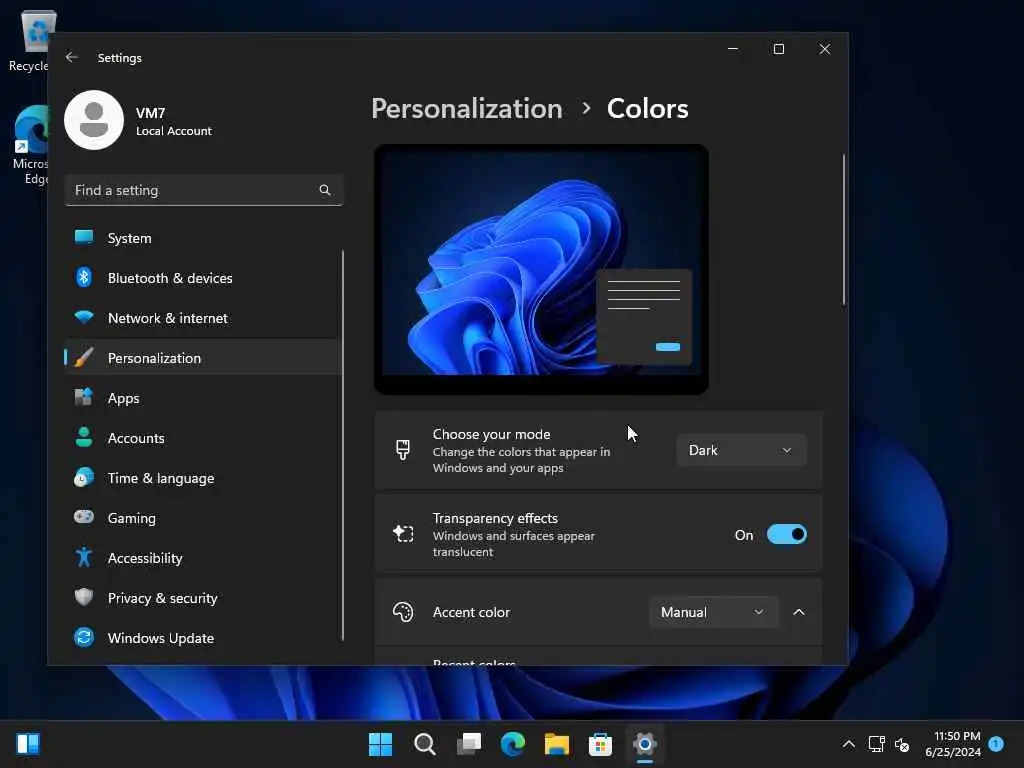Click the Transparency effects title text
1024x768 pixels.
495,518
